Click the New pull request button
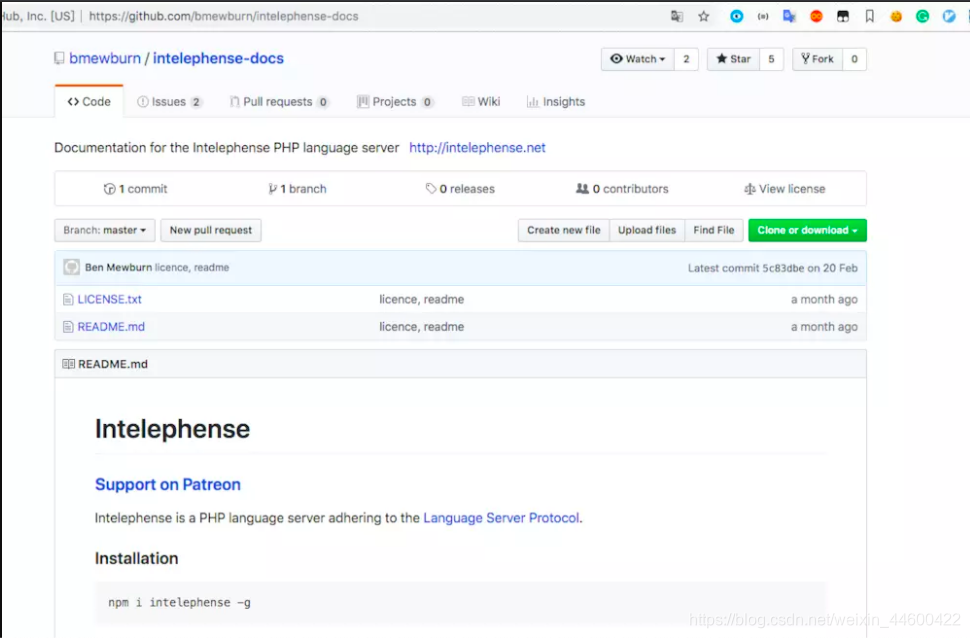The height and width of the screenshot is (638, 970). click(x=211, y=230)
